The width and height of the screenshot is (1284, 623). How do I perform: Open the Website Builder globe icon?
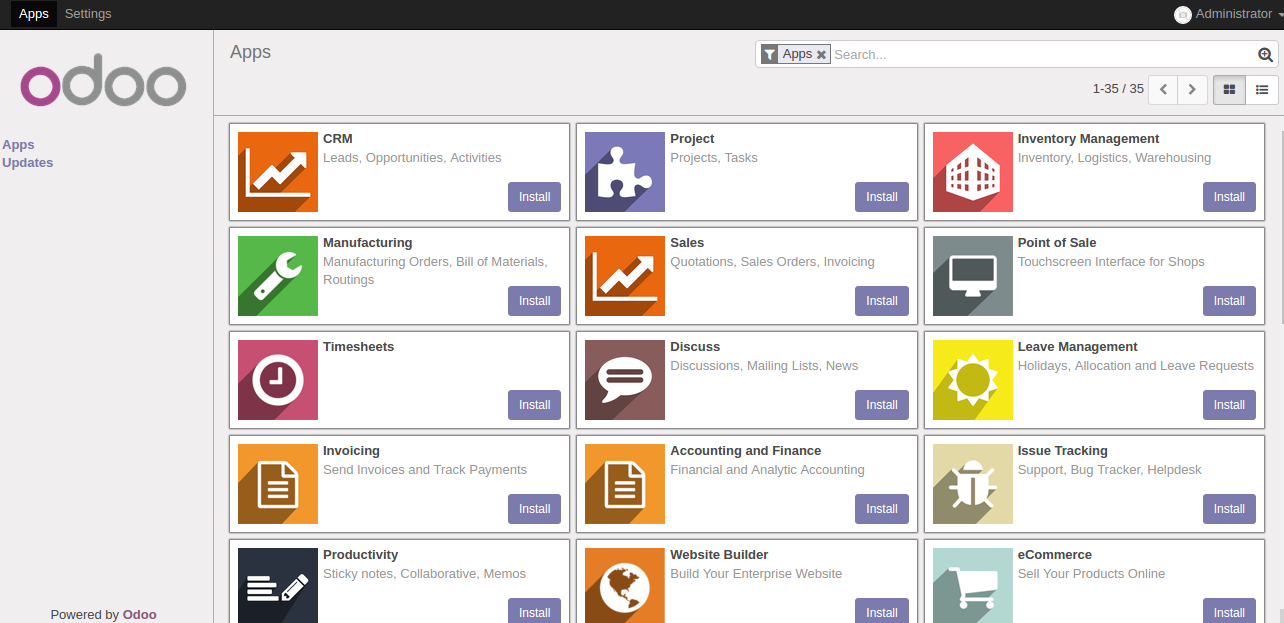click(625, 586)
